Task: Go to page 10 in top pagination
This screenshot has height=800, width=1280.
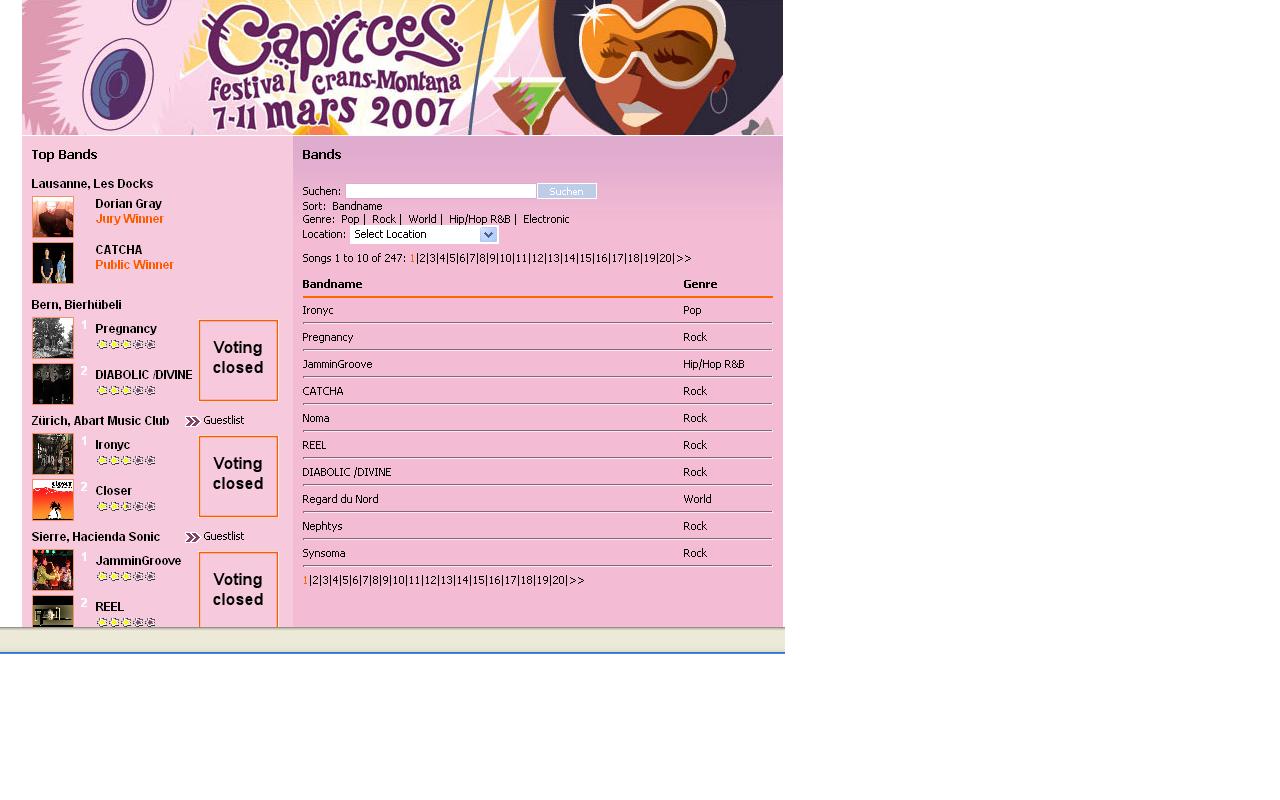Action: (x=506, y=258)
